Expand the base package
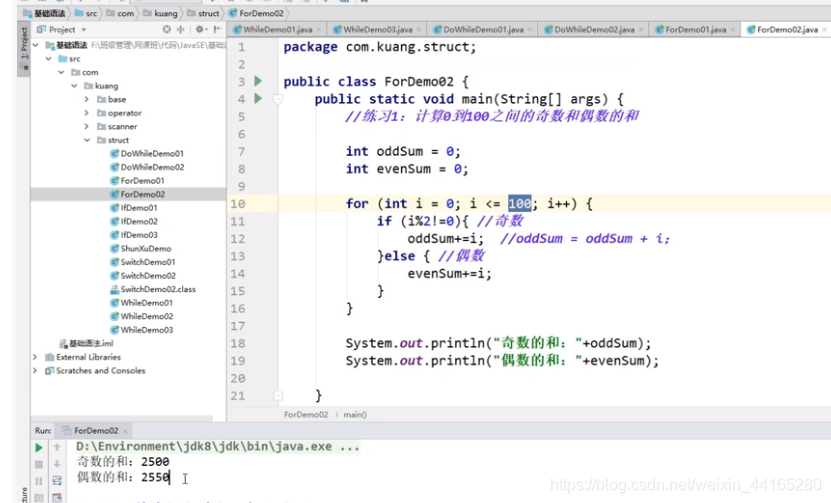Viewport: 831px width, 503px height. (x=86, y=100)
